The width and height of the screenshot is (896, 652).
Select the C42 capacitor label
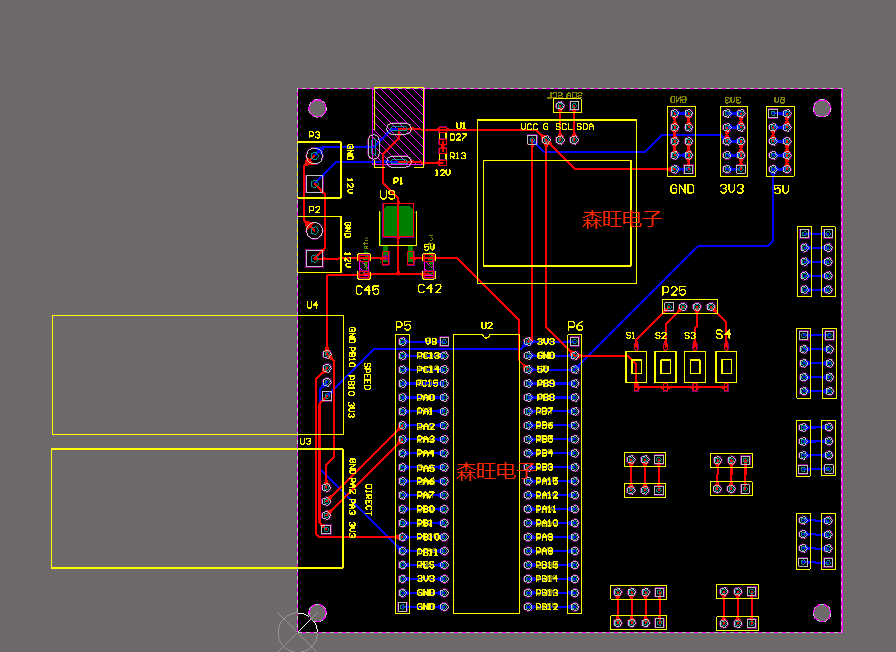pyautogui.click(x=430, y=289)
